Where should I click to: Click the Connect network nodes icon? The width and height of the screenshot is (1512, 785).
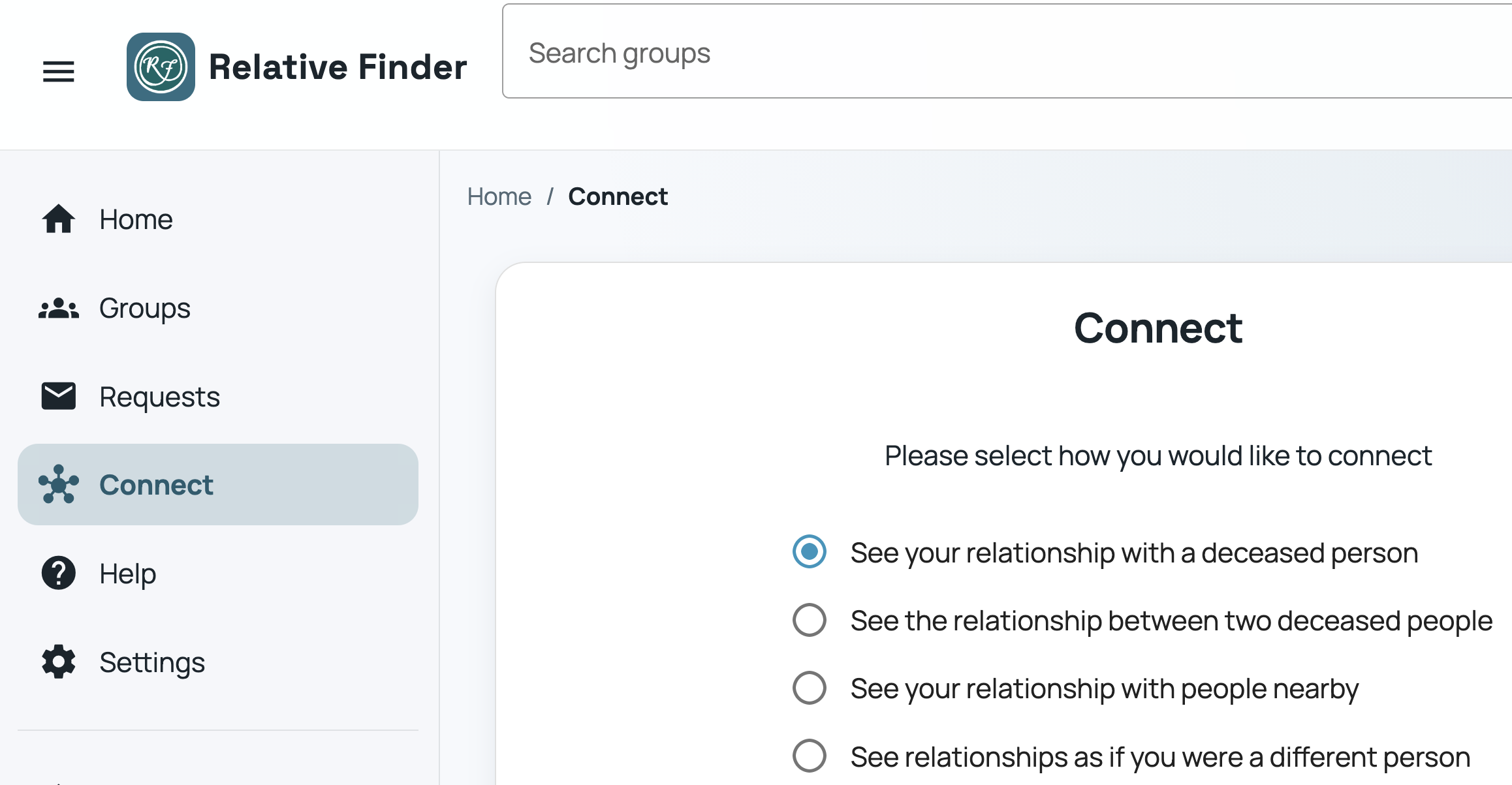(59, 484)
